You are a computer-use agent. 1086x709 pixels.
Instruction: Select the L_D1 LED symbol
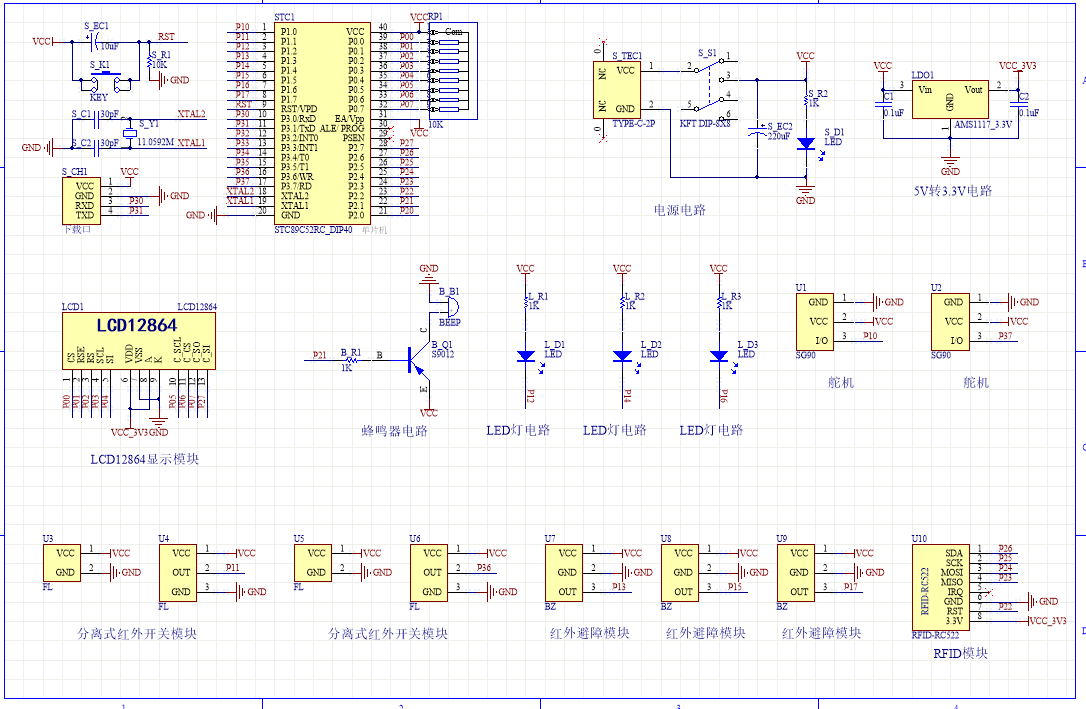tap(525, 355)
